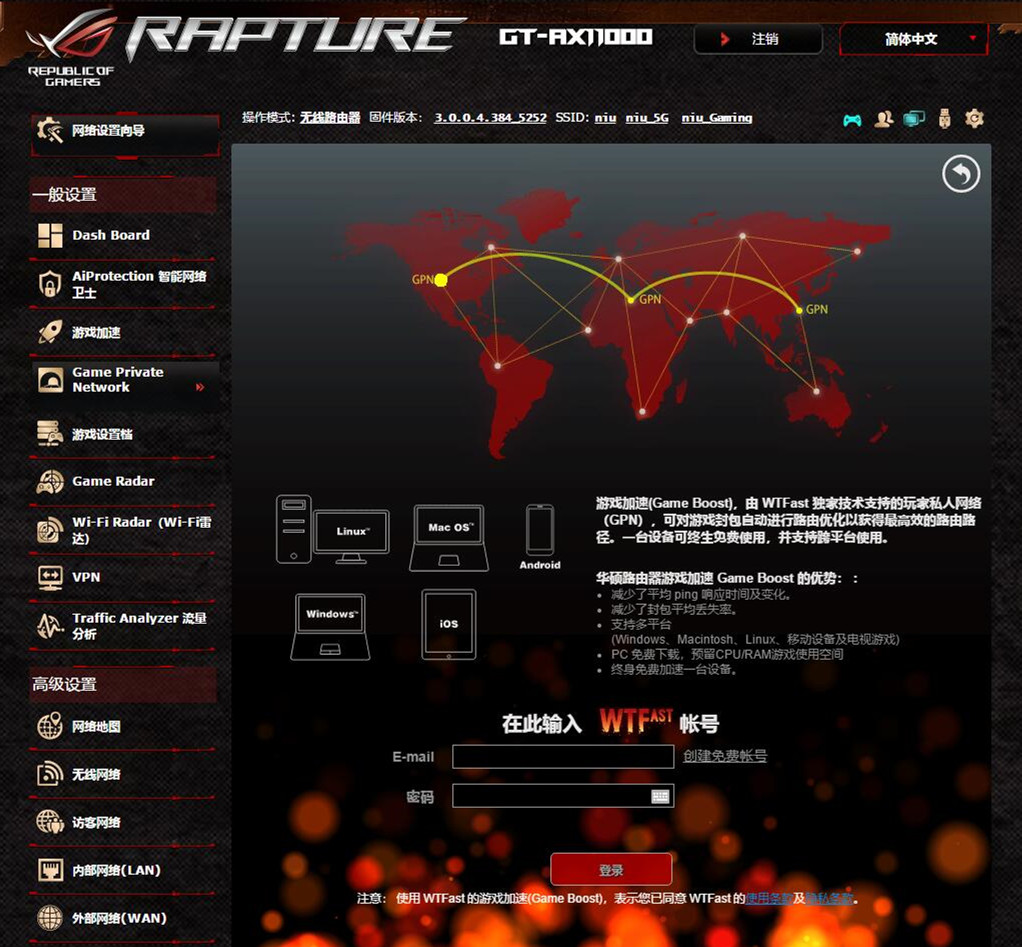Click the Wi-Fi Radar icon
Image resolution: width=1022 pixels, height=947 pixels.
tap(50, 530)
